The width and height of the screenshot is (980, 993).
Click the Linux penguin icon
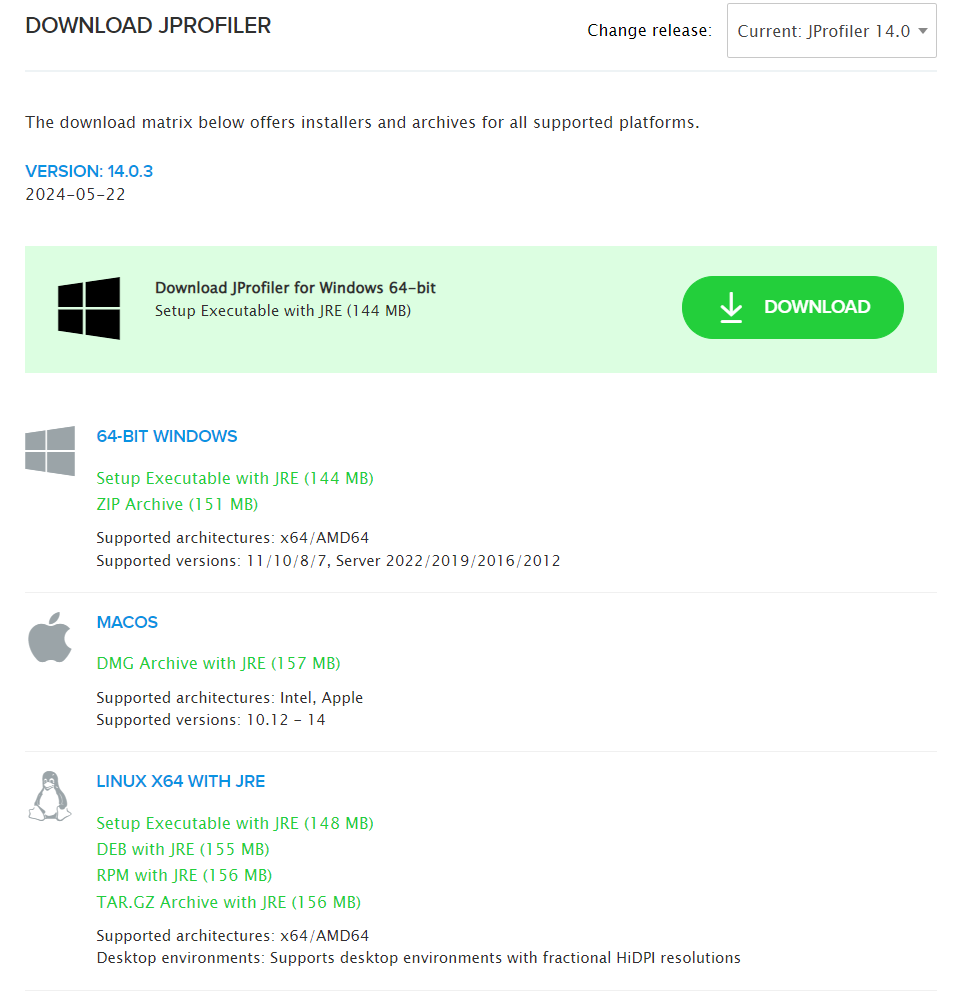[50, 797]
